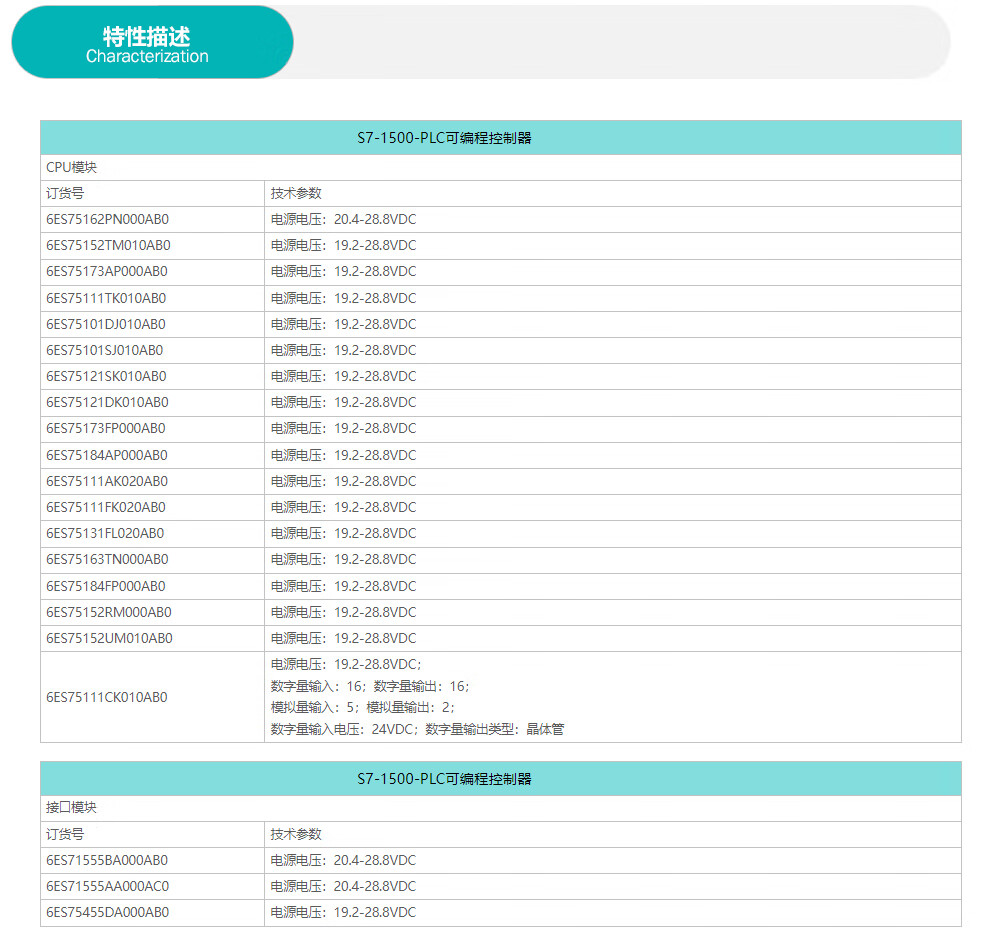Select order number 6ES75173AP000AB0
990x942 pixels.
(107, 271)
